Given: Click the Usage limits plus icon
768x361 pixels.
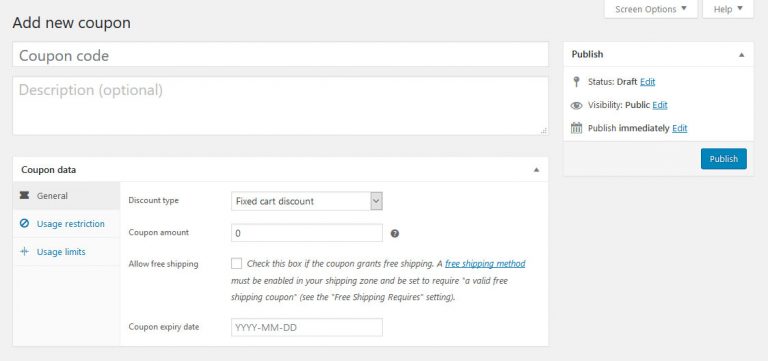Looking at the screenshot, I should 24,252.
